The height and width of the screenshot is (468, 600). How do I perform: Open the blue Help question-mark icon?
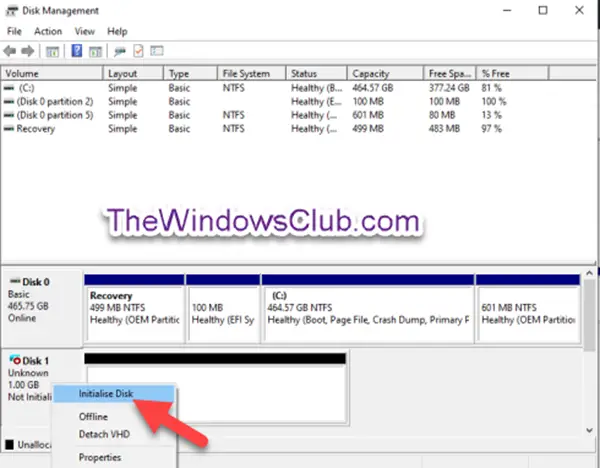click(x=77, y=51)
